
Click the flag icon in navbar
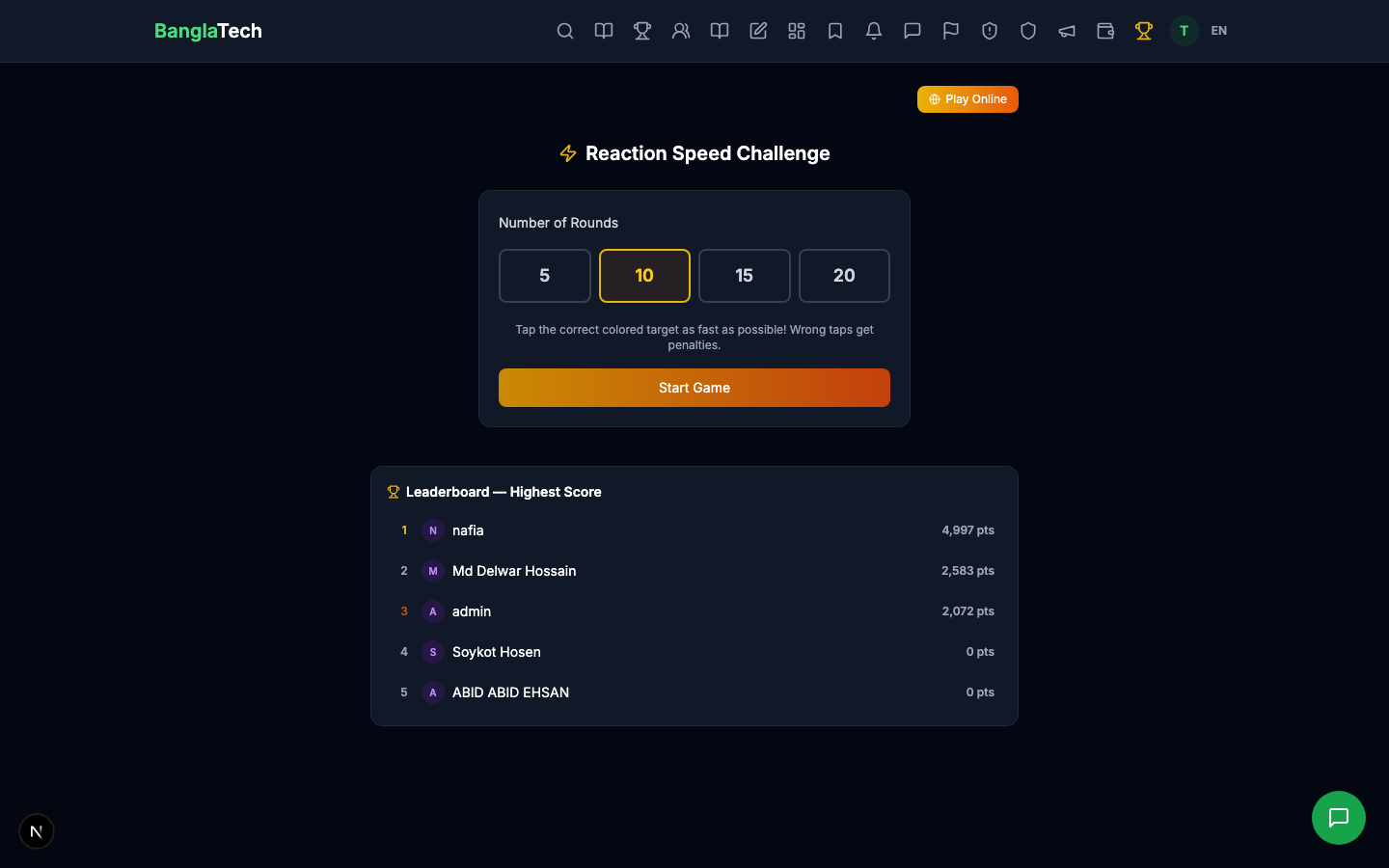pyautogui.click(x=951, y=31)
